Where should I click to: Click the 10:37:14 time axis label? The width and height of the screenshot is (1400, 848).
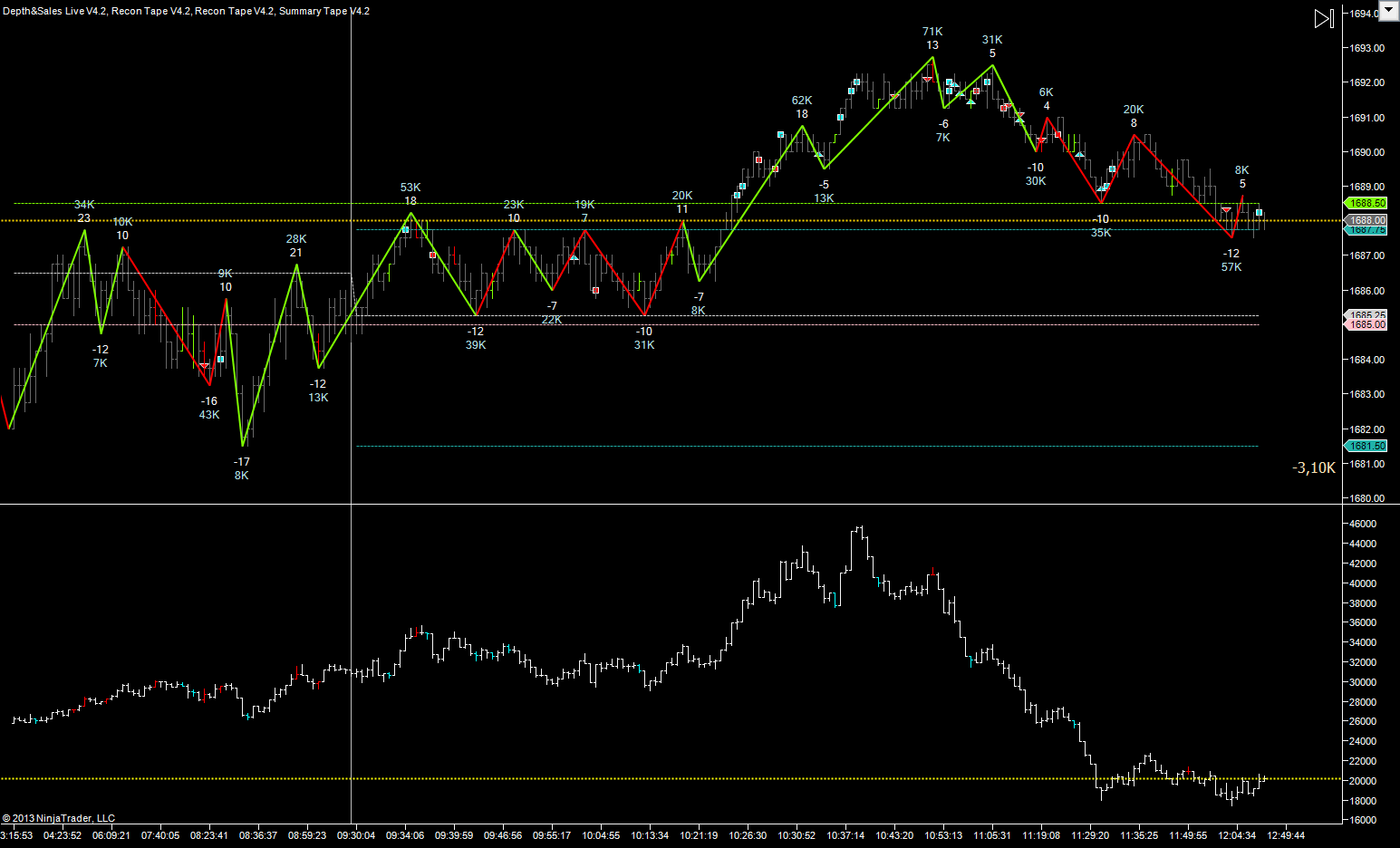pos(846,835)
